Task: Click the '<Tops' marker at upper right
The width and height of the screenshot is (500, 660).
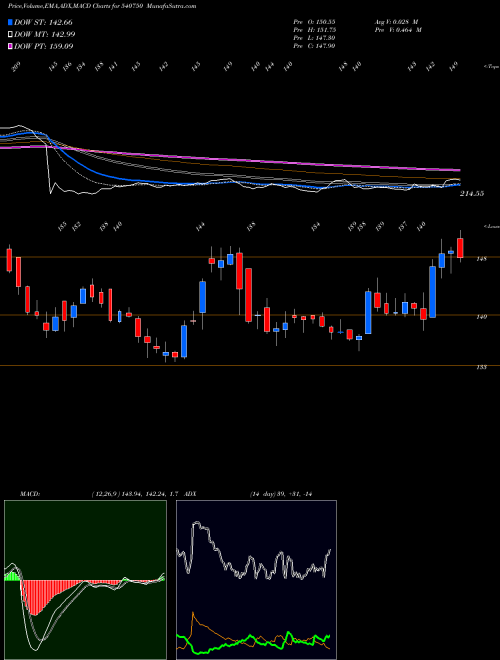Action: [x=492, y=67]
